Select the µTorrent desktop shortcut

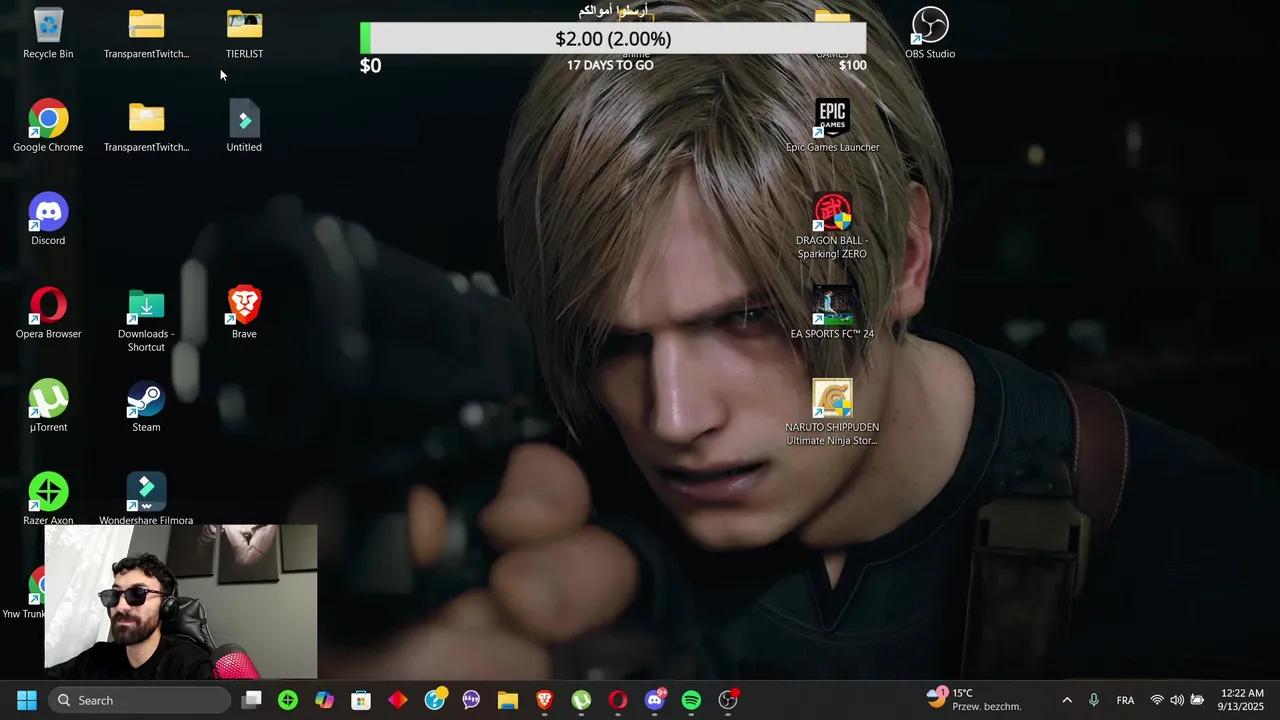48,405
